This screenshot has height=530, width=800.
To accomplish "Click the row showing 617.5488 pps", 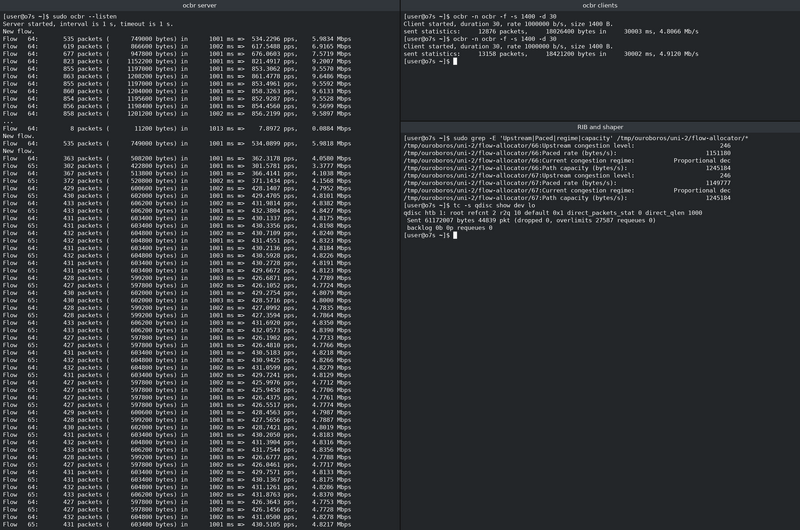I will [177, 46].
